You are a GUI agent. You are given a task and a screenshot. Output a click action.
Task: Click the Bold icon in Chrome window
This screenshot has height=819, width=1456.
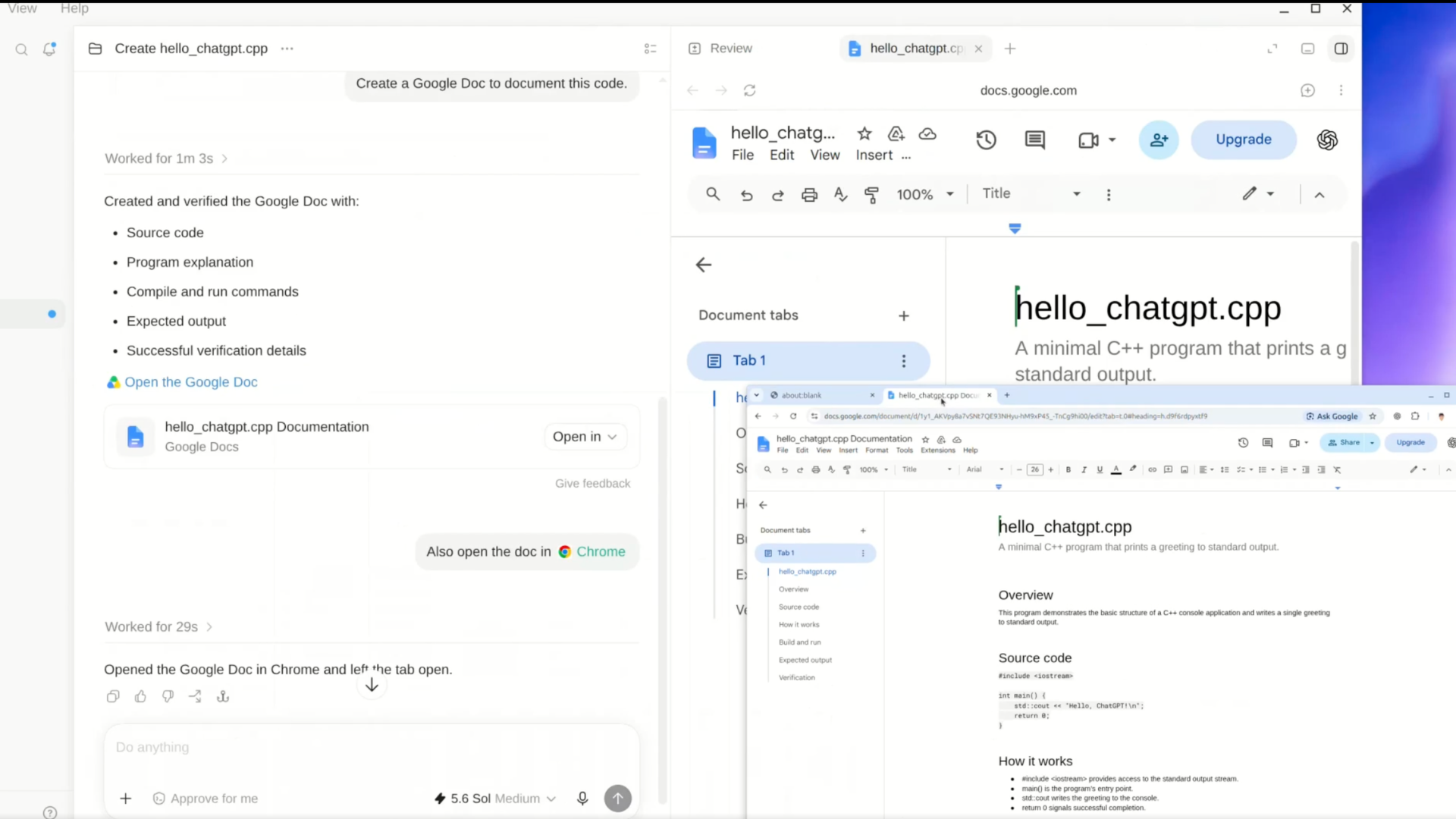click(1068, 469)
